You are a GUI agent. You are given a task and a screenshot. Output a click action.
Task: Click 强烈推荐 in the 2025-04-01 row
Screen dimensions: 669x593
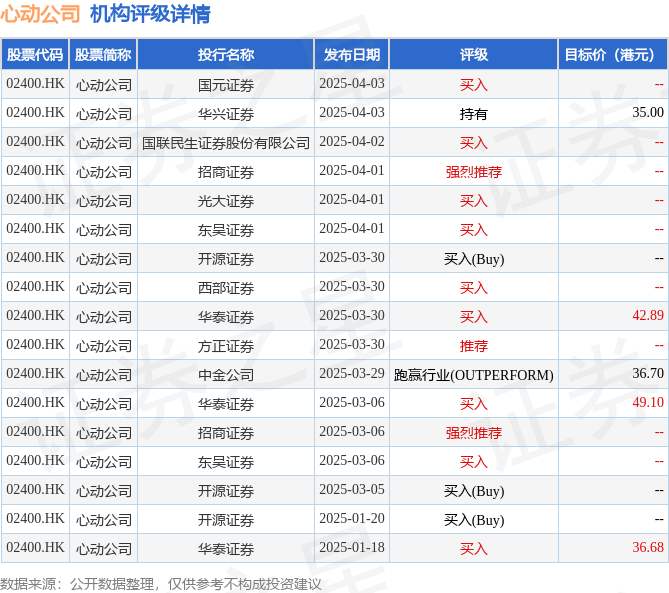pyautogui.click(x=474, y=172)
